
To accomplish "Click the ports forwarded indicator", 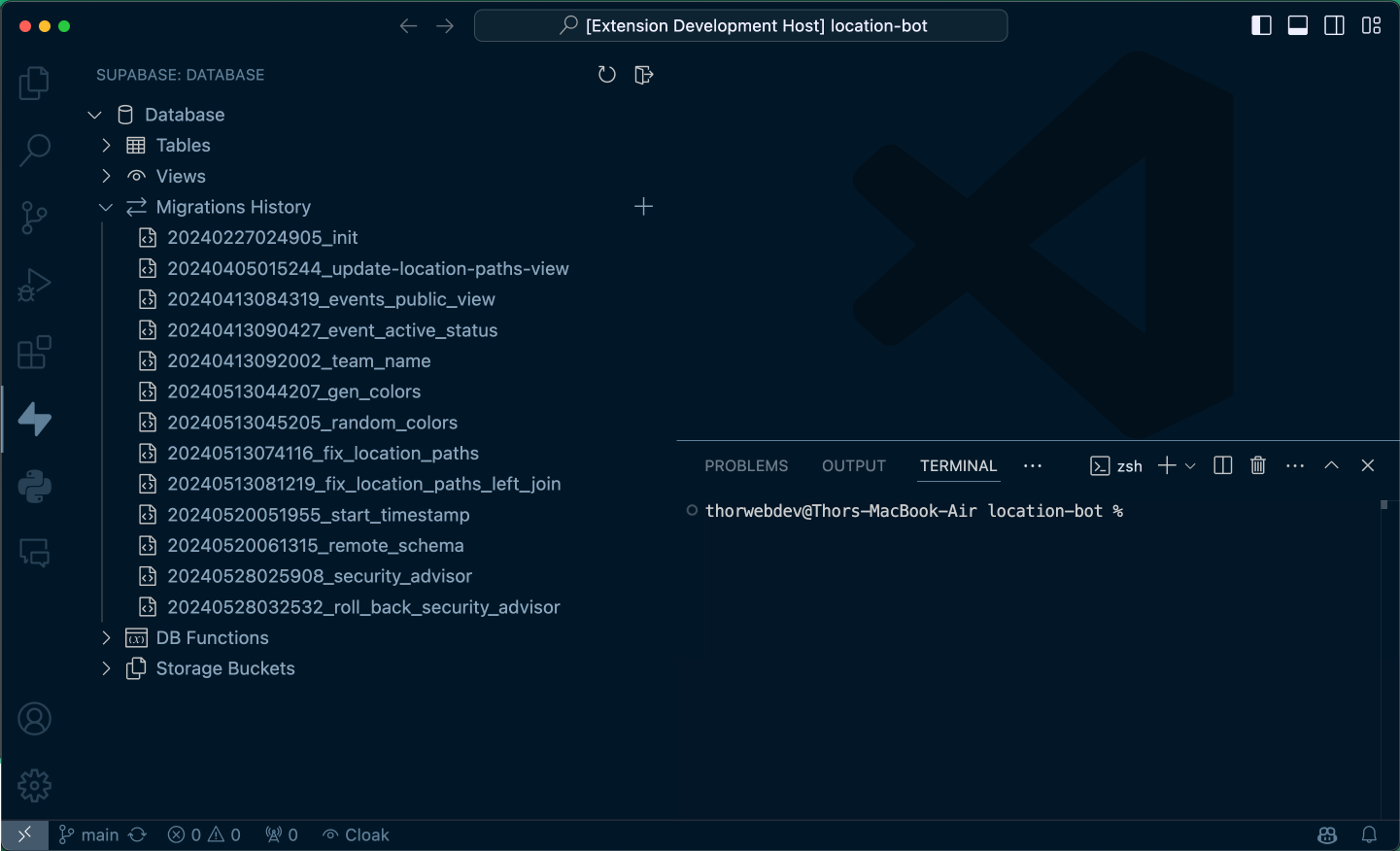I will coord(282,835).
